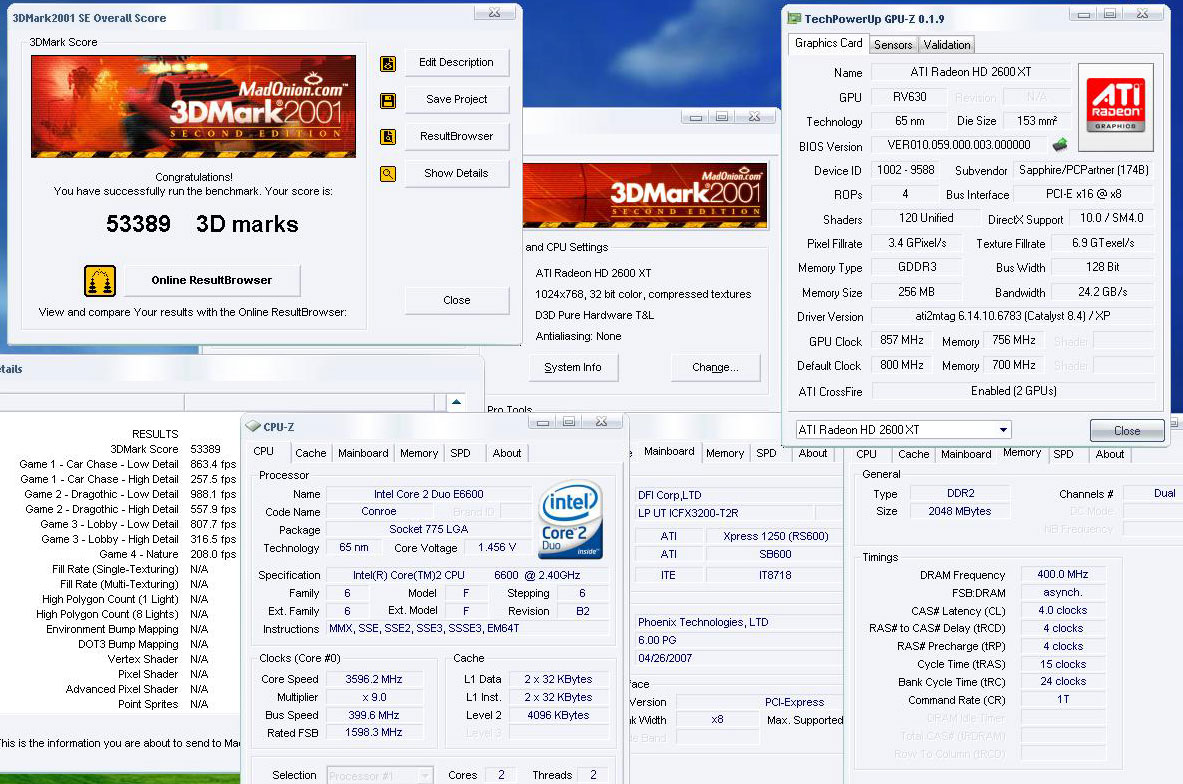Open System Info in 3DMark
Viewport: 1183px width, 784px height.
click(x=573, y=367)
